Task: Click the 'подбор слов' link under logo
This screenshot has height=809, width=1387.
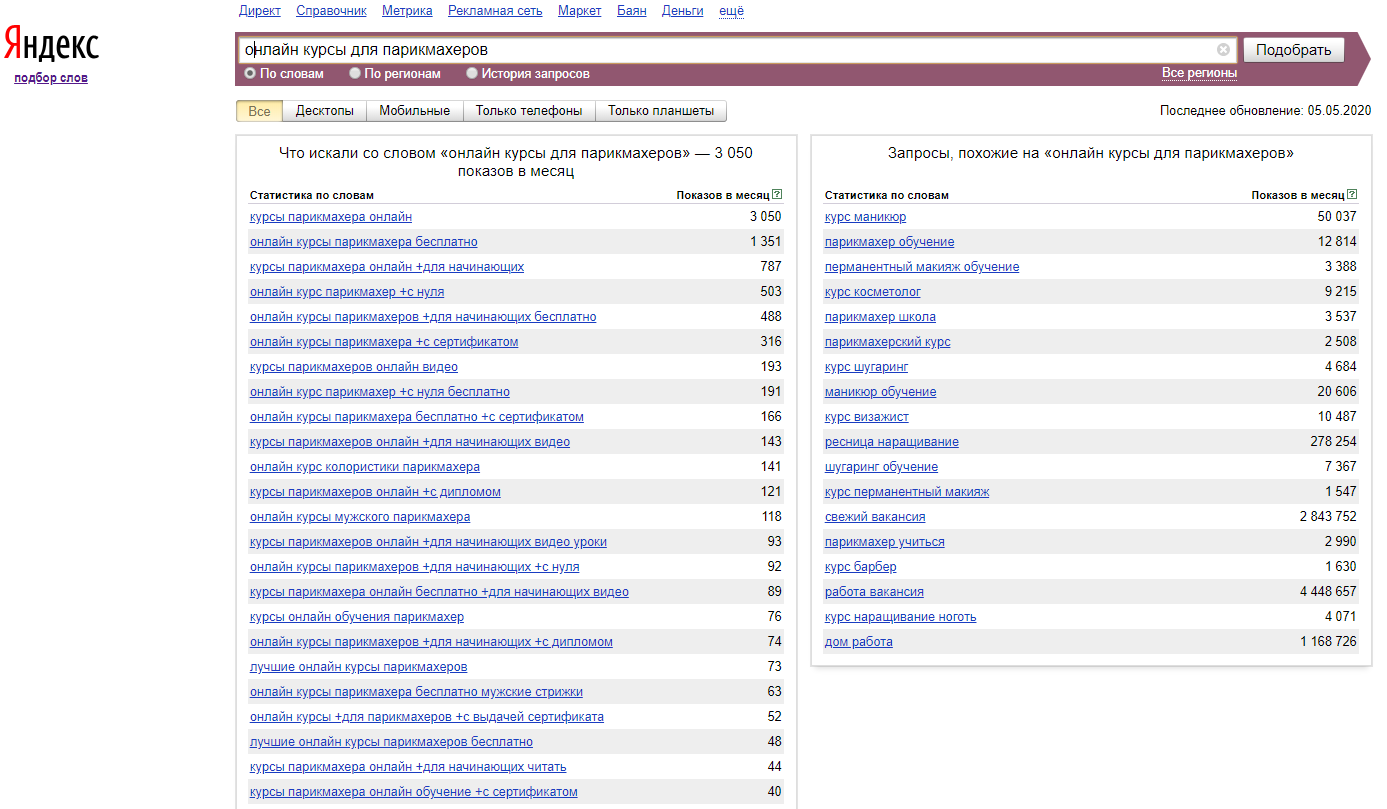Action: pos(51,78)
